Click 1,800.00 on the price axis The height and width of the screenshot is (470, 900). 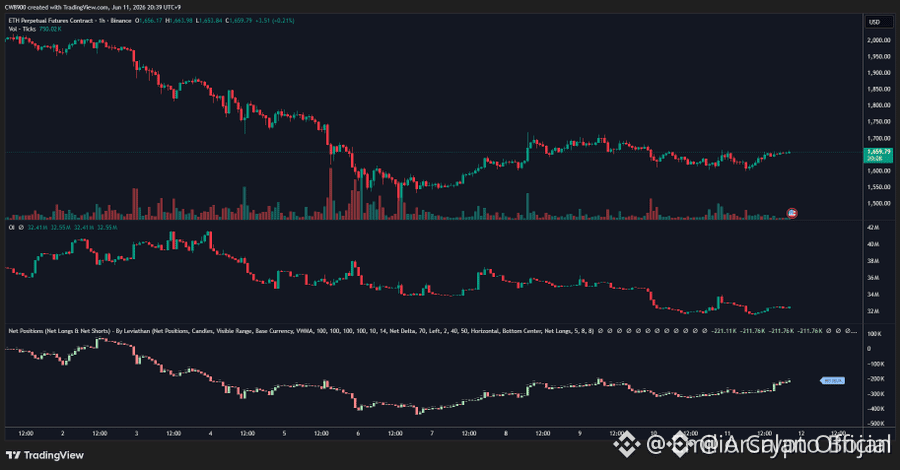pyautogui.click(x=879, y=106)
